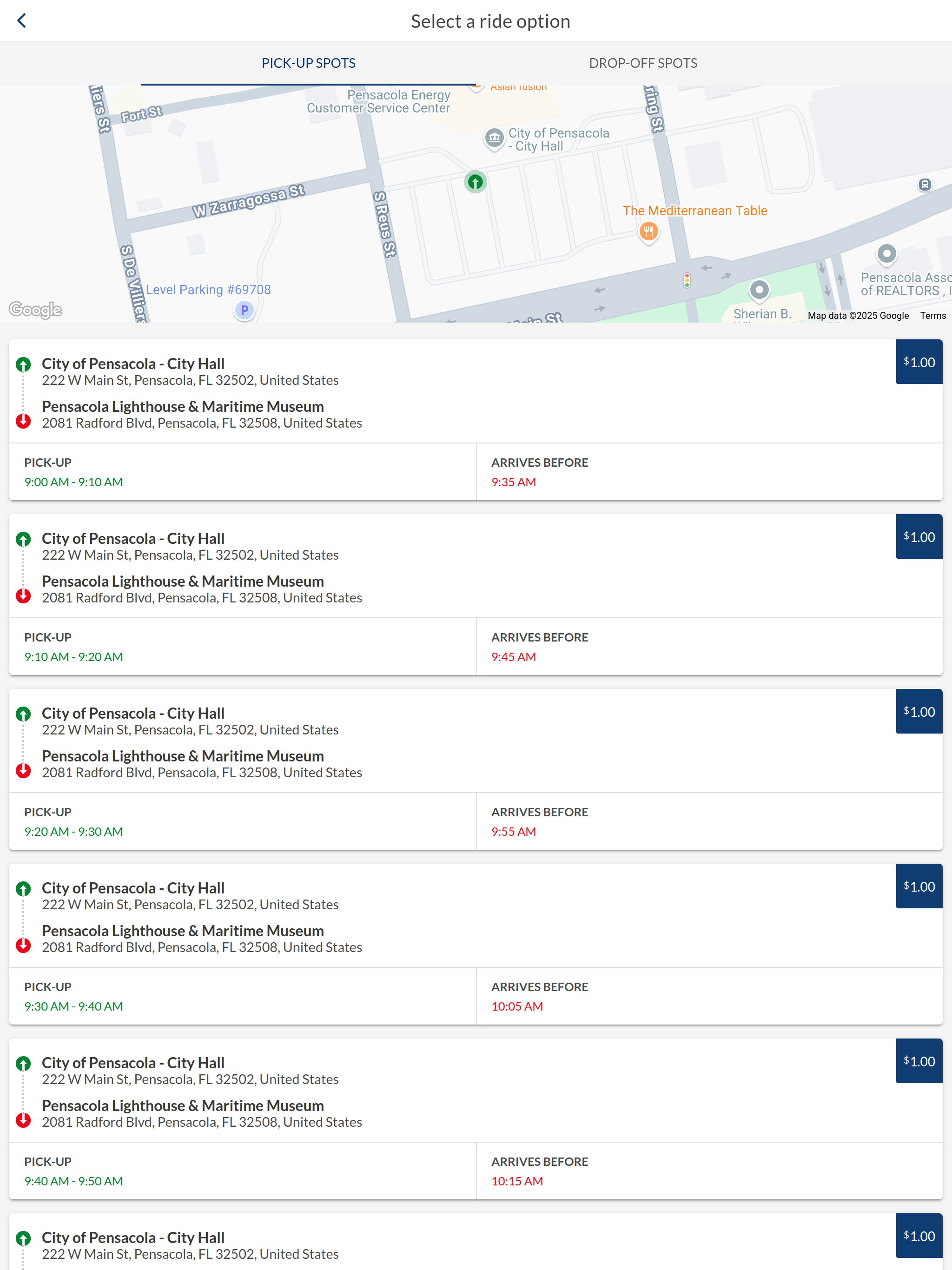Viewport: 952px width, 1270px height.
Task: Switch to the DROP-OFF SPOTS tab
Action: click(643, 63)
